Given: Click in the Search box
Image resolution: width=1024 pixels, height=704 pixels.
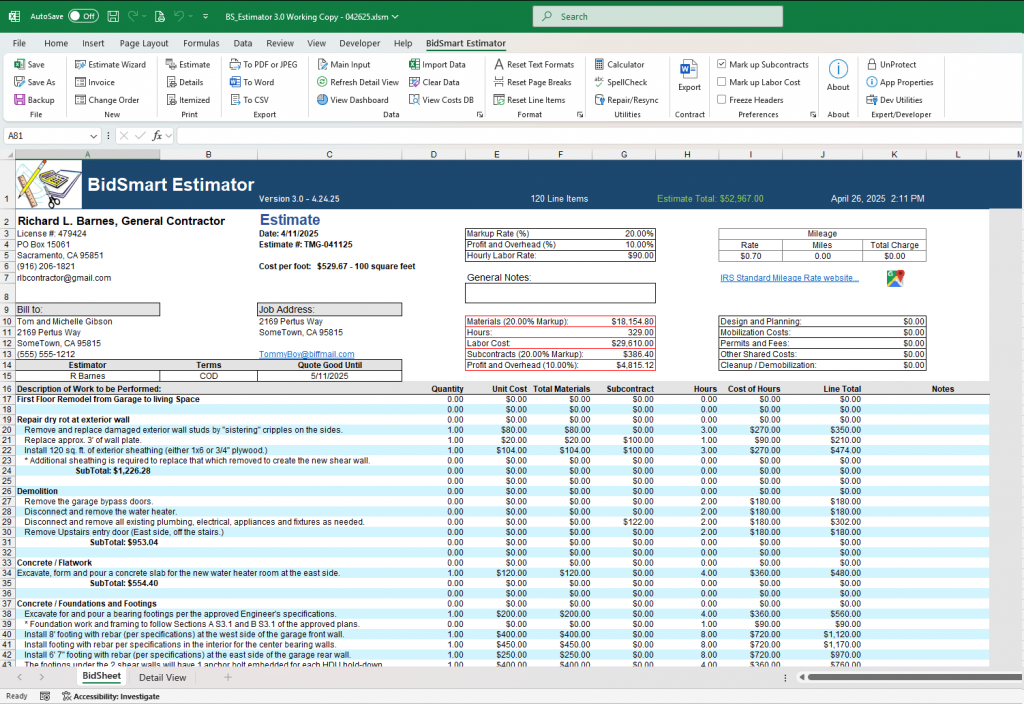Looking at the screenshot, I should point(658,16).
